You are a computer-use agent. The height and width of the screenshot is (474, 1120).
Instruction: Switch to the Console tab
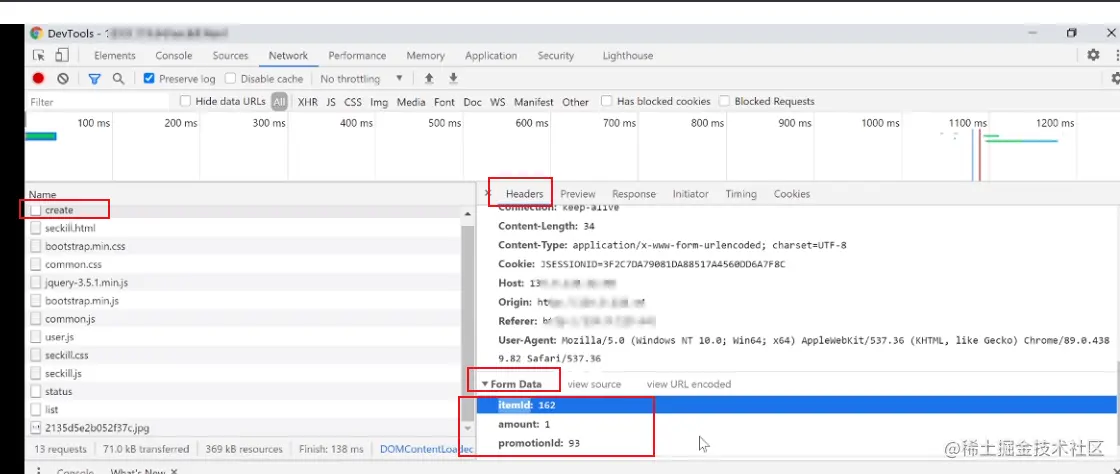[x=174, y=55]
